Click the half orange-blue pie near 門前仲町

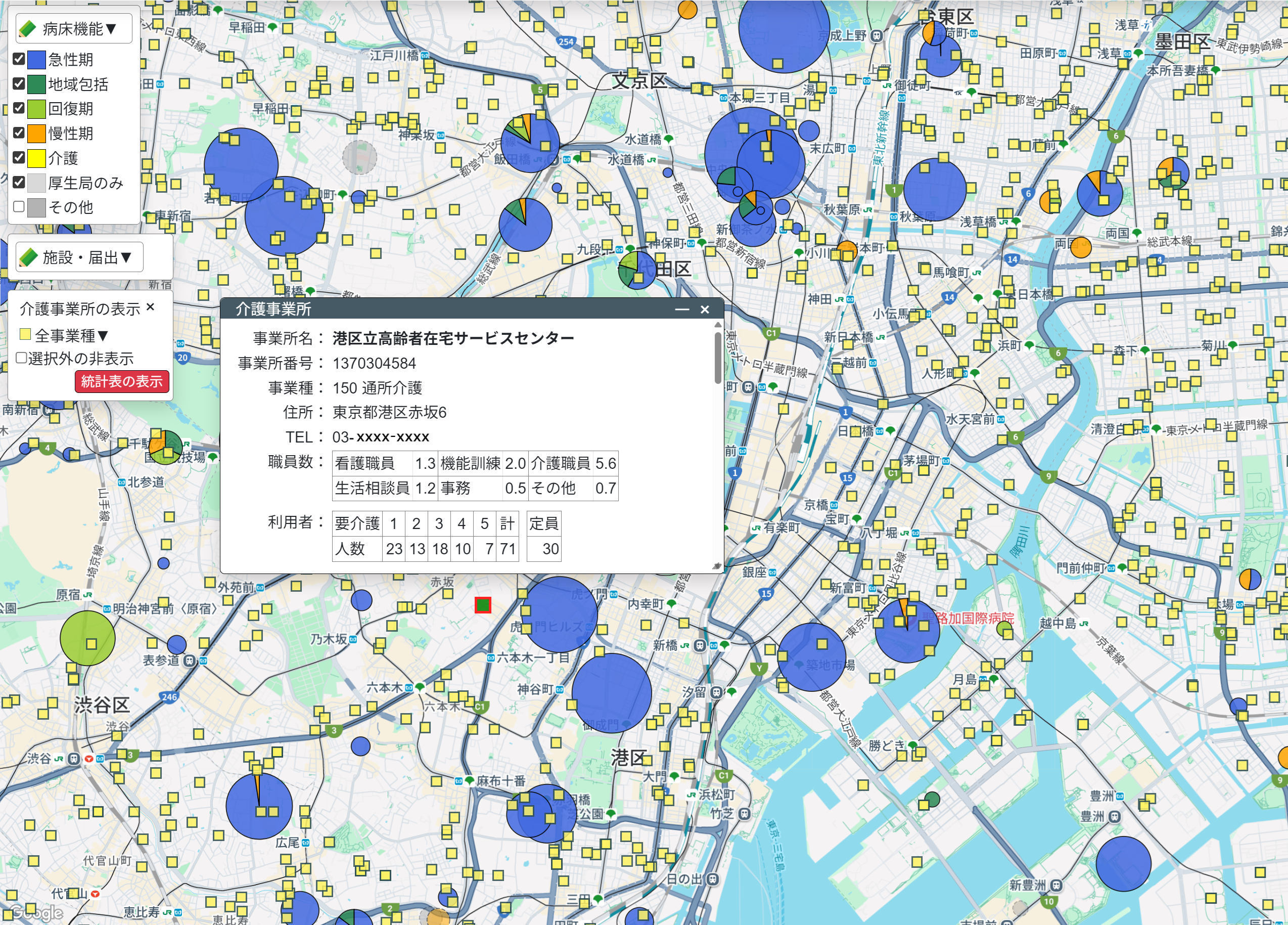tap(1250, 580)
